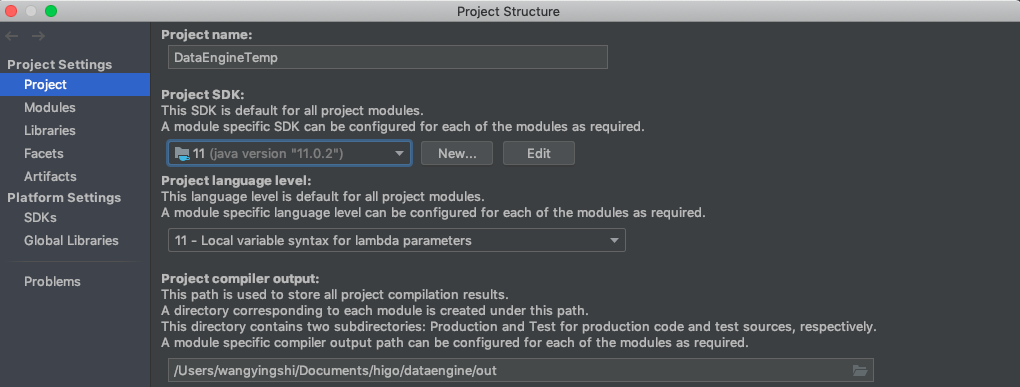Browse for compiler output folder icon
The width and height of the screenshot is (1020, 387).
860,371
